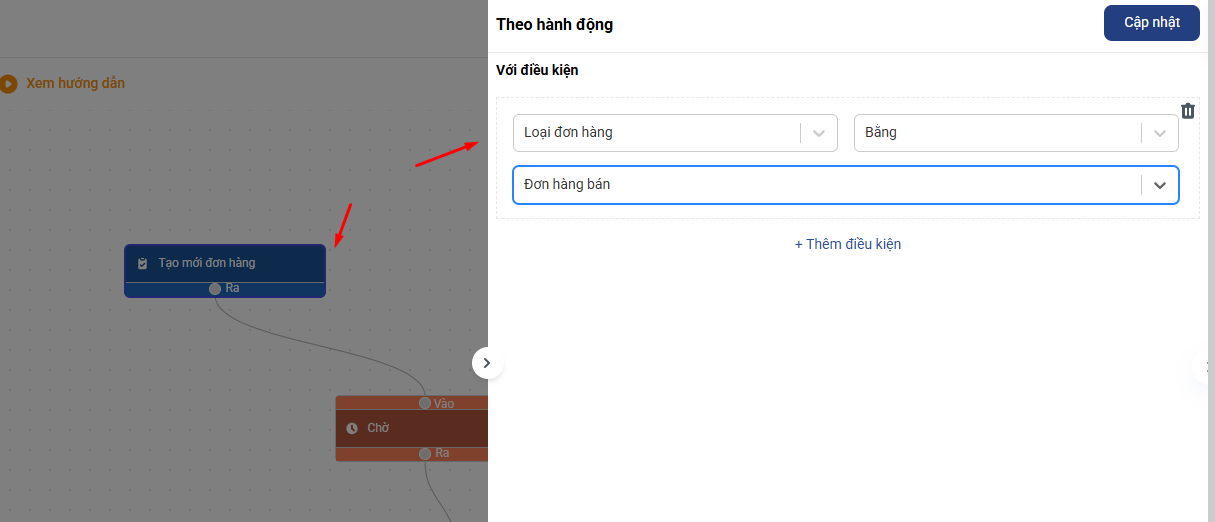
Task: Click the Theo hành động panel title
Action: point(555,24)
